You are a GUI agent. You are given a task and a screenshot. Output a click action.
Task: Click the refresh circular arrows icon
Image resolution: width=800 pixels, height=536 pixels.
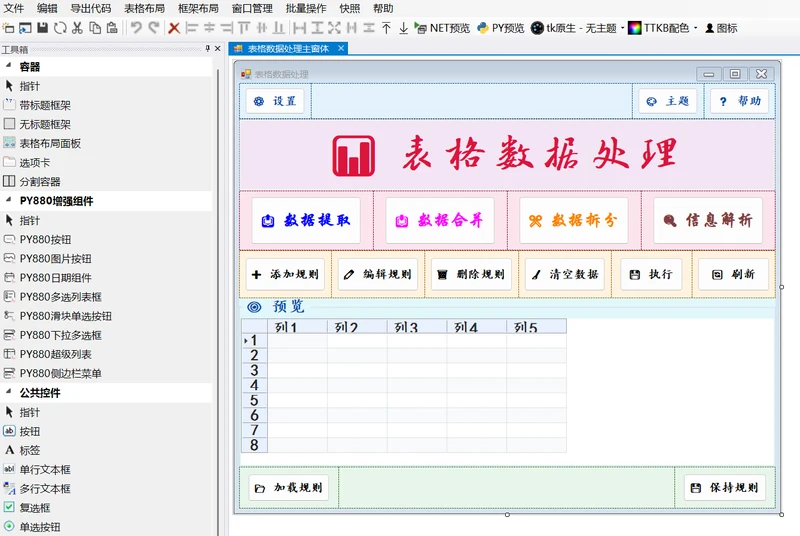click(x=60, y=28)
